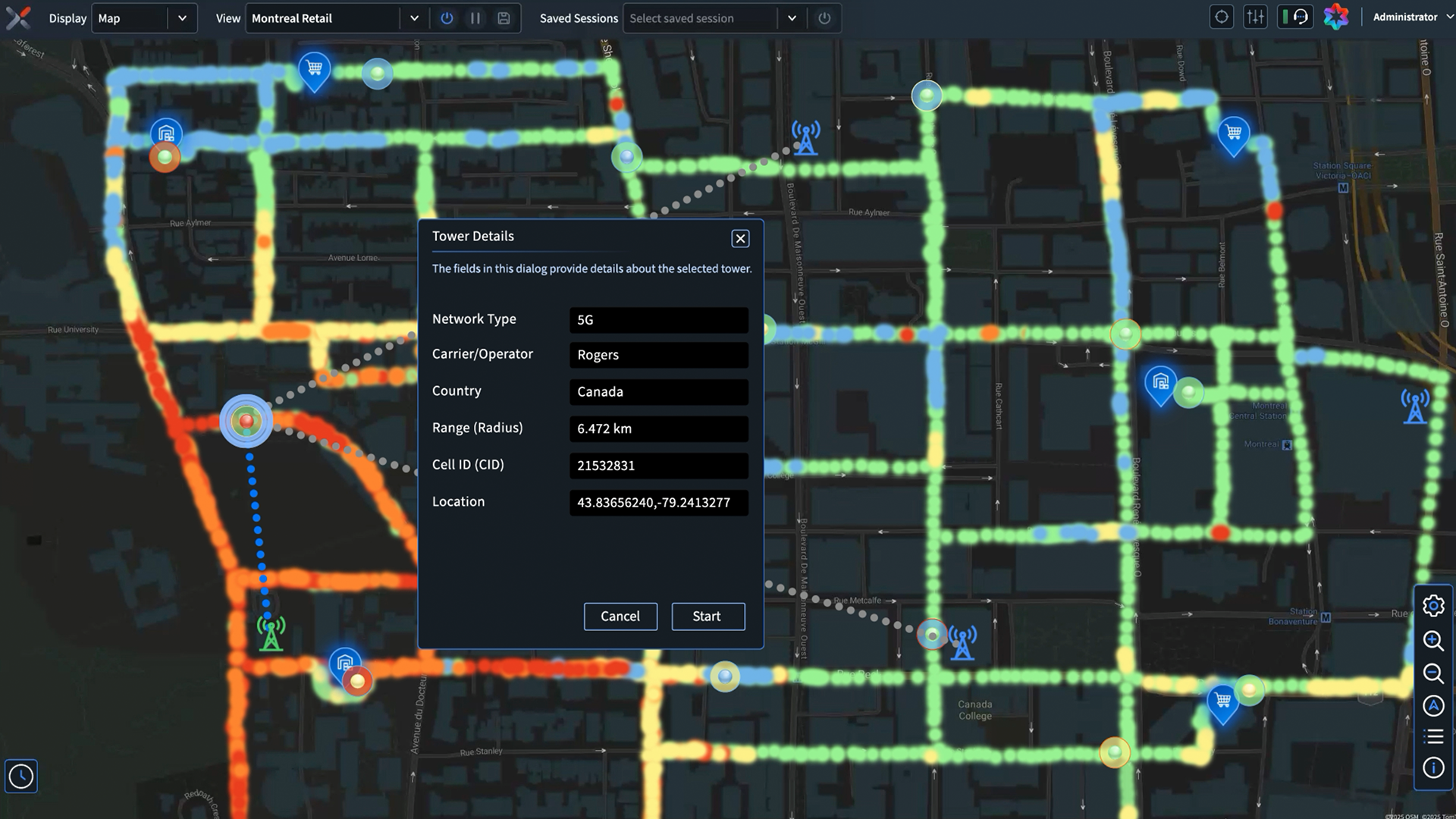Open the equalizer sliders settings icon
Image resolution: width=1456 pixels, height=819 pixels.
coord(1255,17)
